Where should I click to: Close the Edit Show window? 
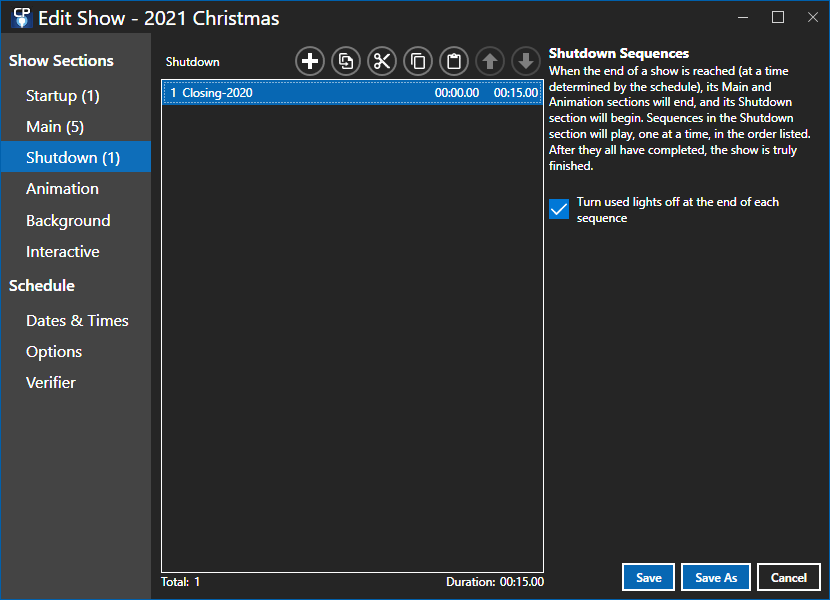pyautogui.click(x=813, y=17)
